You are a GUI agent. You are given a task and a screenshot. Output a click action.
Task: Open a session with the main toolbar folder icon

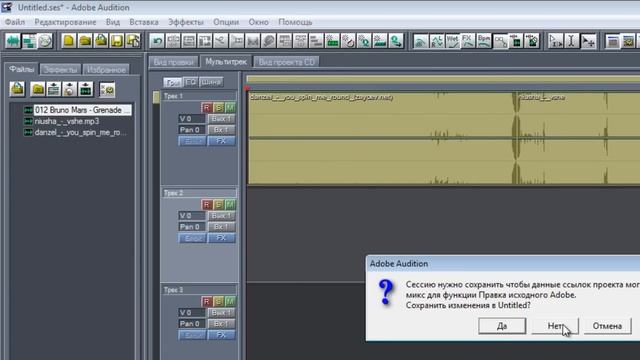coord(85,41)
